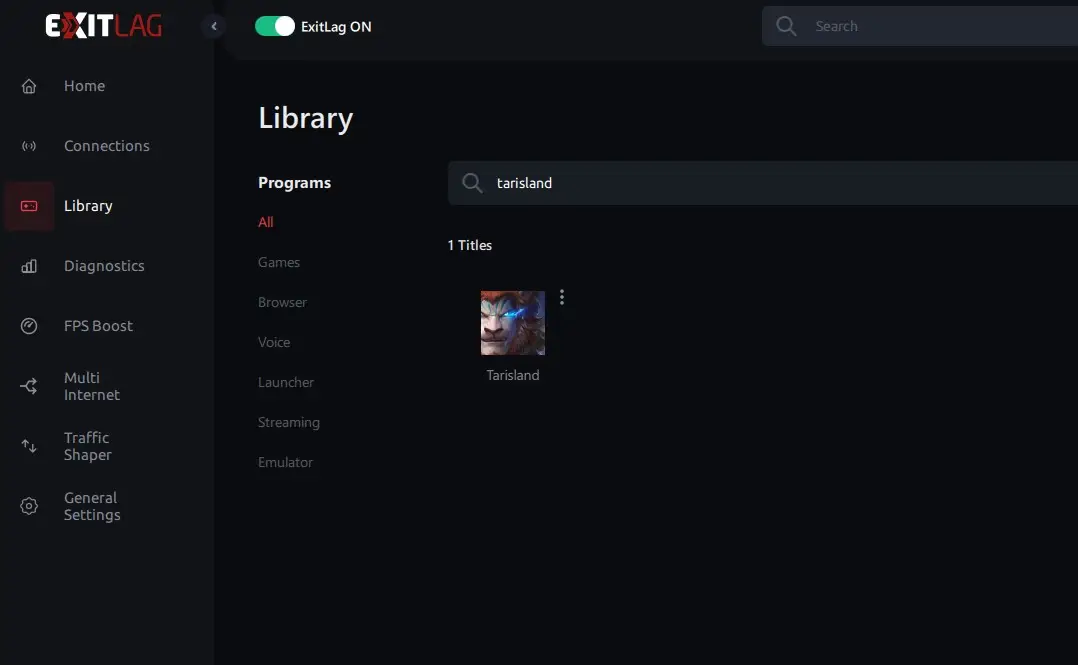1078x665 pixels.
Task: Click the top Search field
Action: [x=920, y=26]
